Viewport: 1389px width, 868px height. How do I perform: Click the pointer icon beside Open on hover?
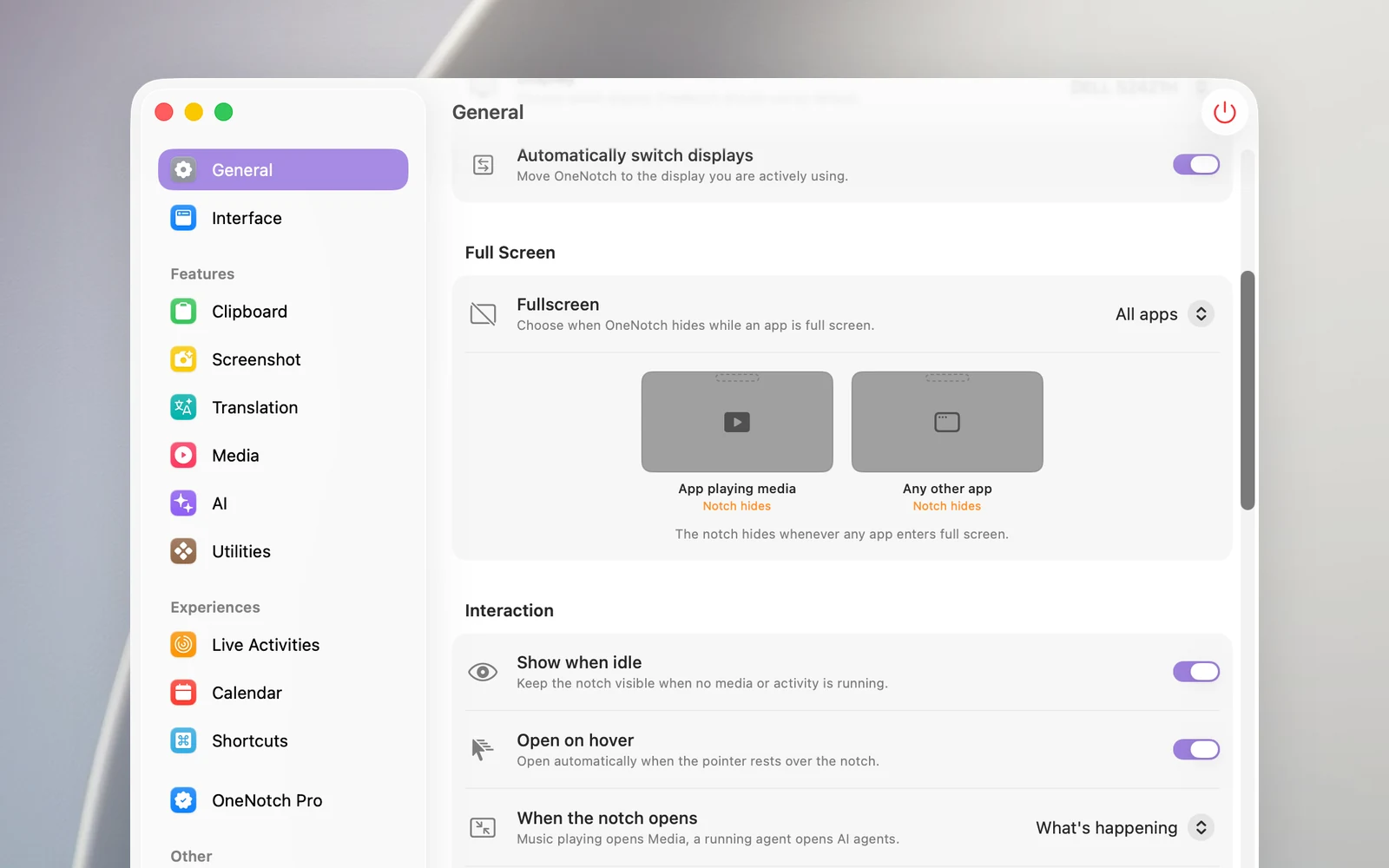pos(483,749)
